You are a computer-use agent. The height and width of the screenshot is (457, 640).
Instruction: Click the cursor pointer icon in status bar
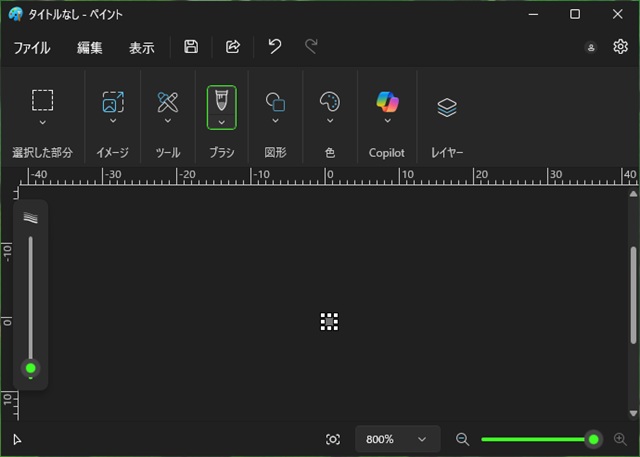(x=17, y=439)
